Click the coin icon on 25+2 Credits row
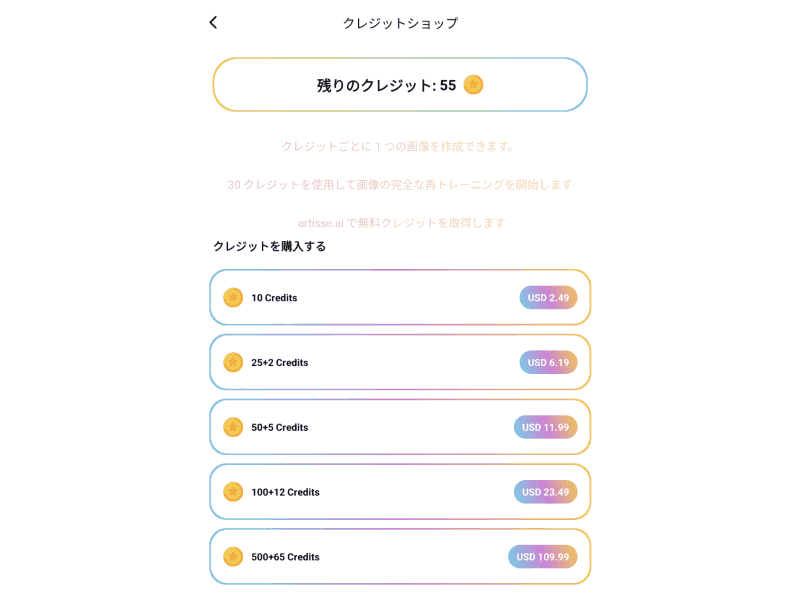The width and height of the screenshot is (800, 600). (232, 362)
